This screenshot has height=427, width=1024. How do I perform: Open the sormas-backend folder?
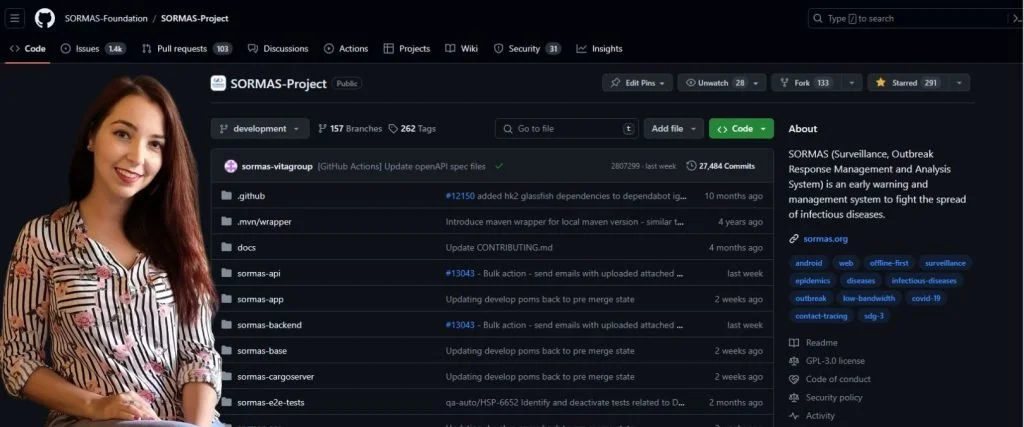(269, 325)
